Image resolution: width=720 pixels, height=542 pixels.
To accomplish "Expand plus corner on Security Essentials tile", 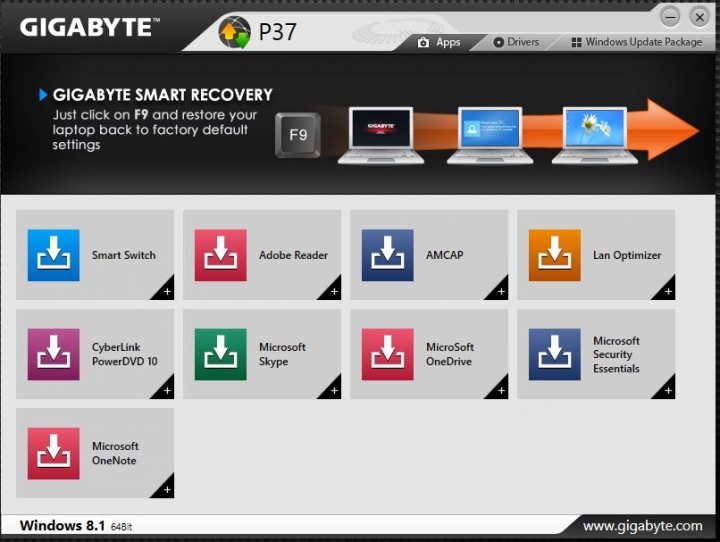I will pyautogui.click(x=666, y=389).
